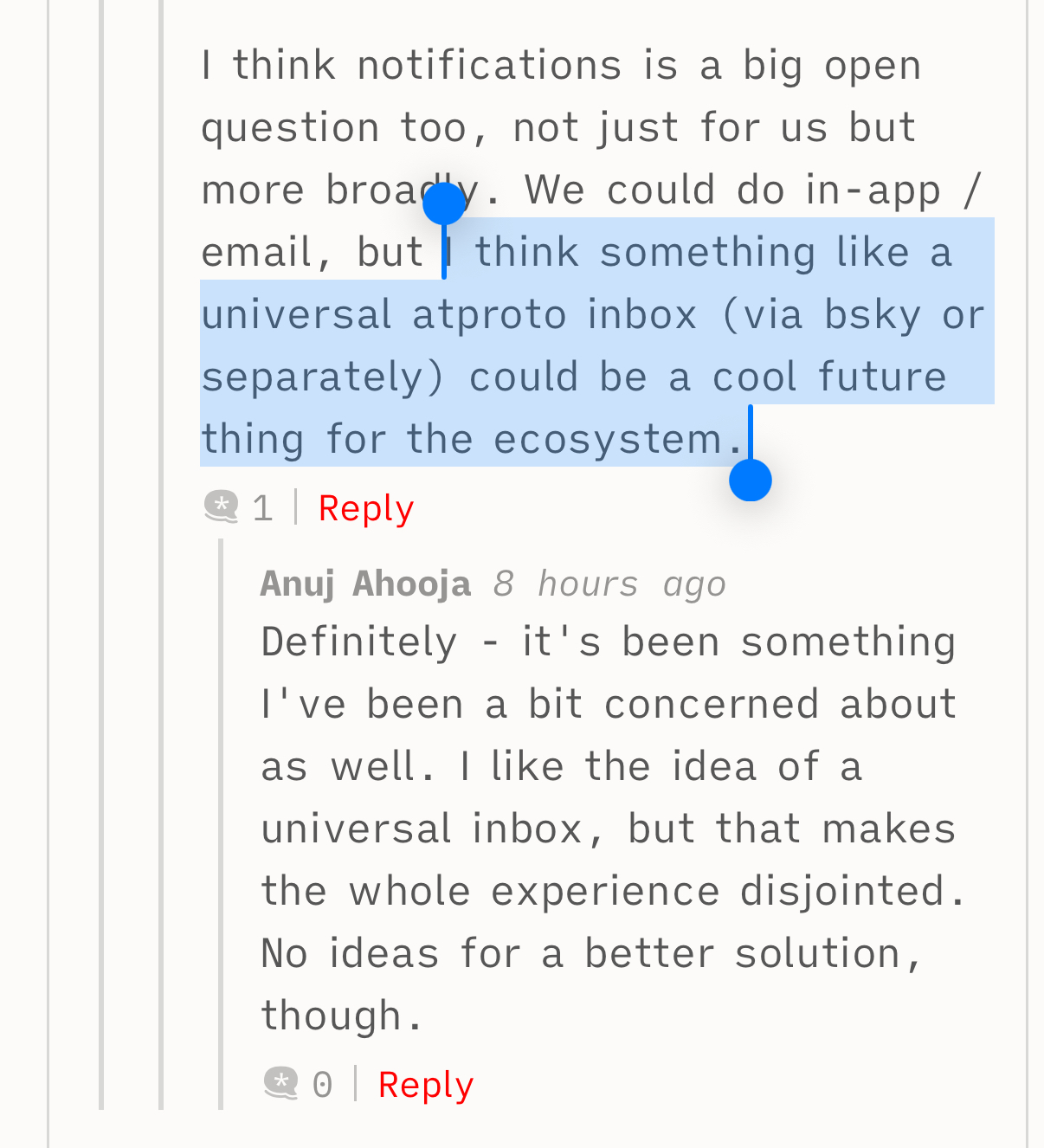1044x1148 pixels.
Task: Reply to Anuj Ahooja's comment
Action: pos(426,1085)
